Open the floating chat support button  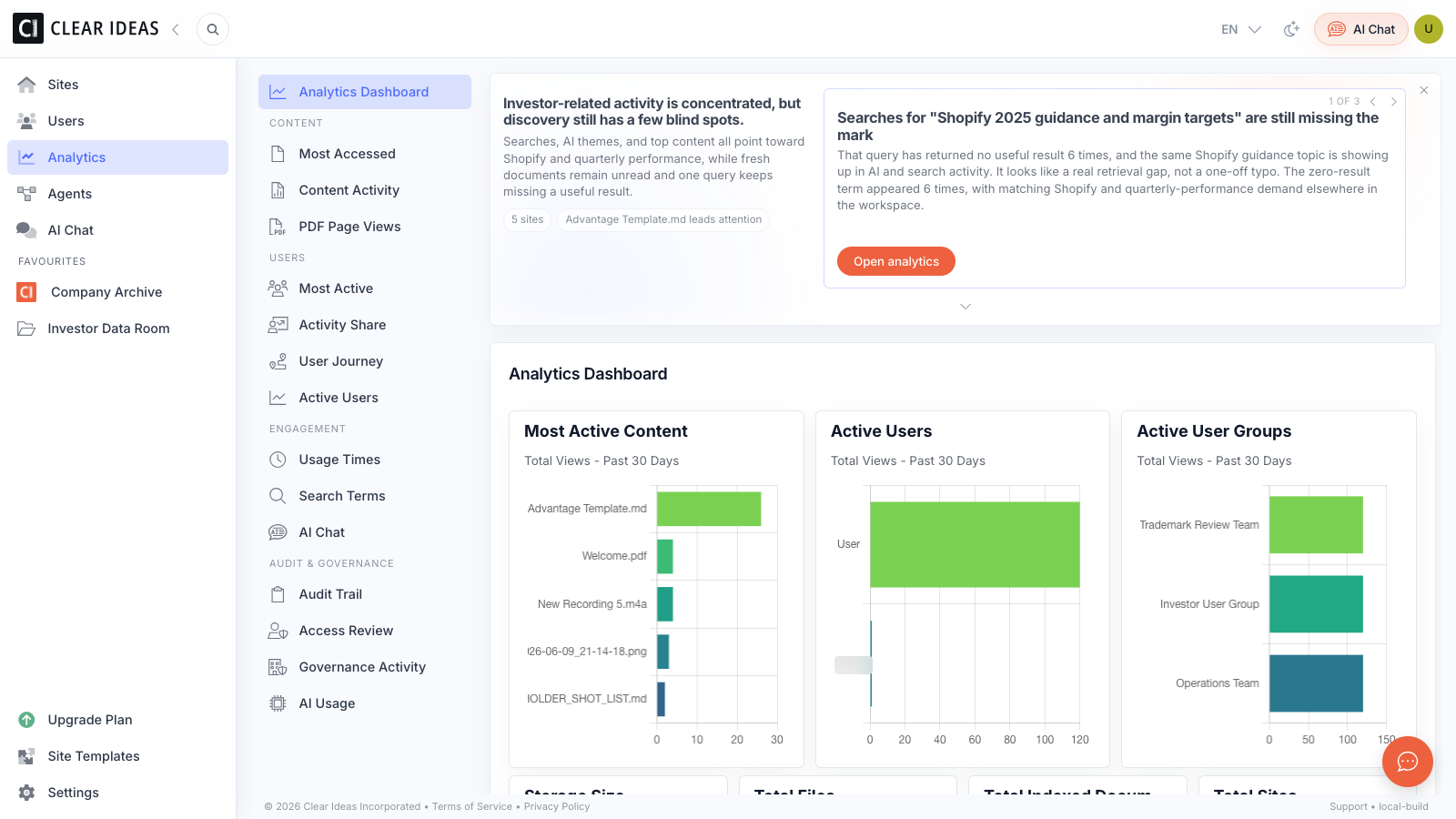[x=1407, y=762]
